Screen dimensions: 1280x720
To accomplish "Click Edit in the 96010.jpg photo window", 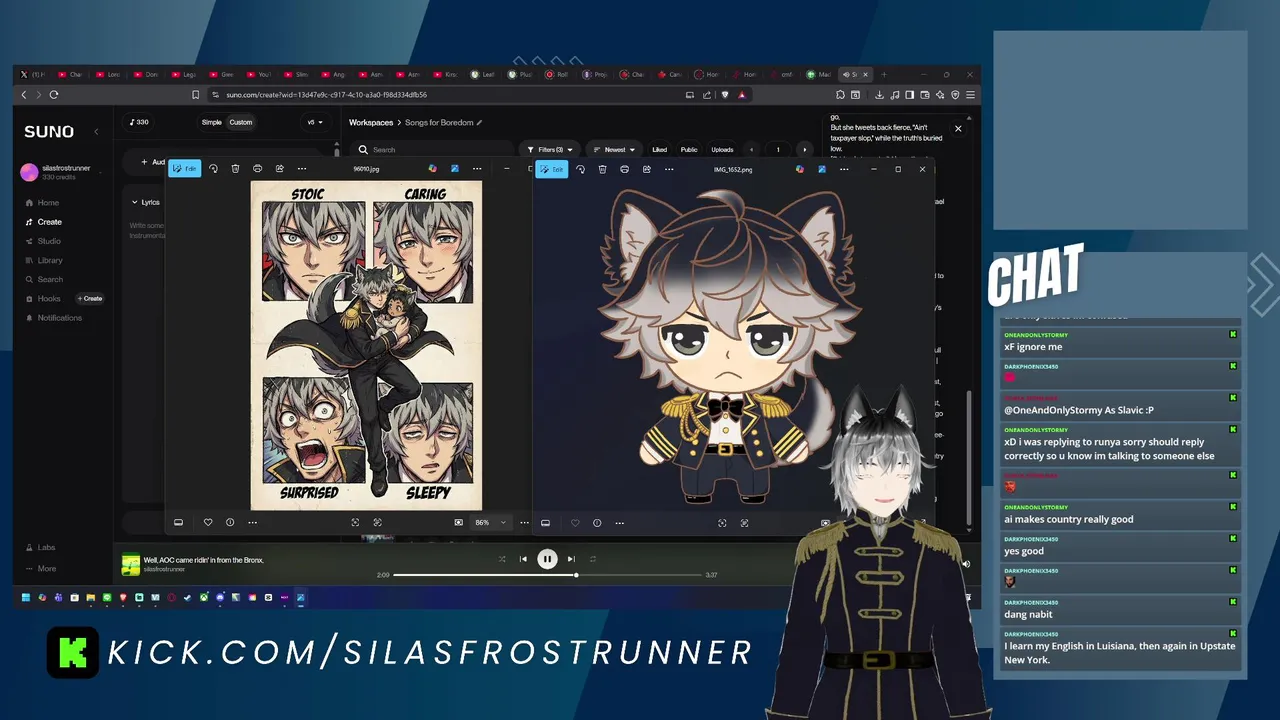I will tap(185, 169).
